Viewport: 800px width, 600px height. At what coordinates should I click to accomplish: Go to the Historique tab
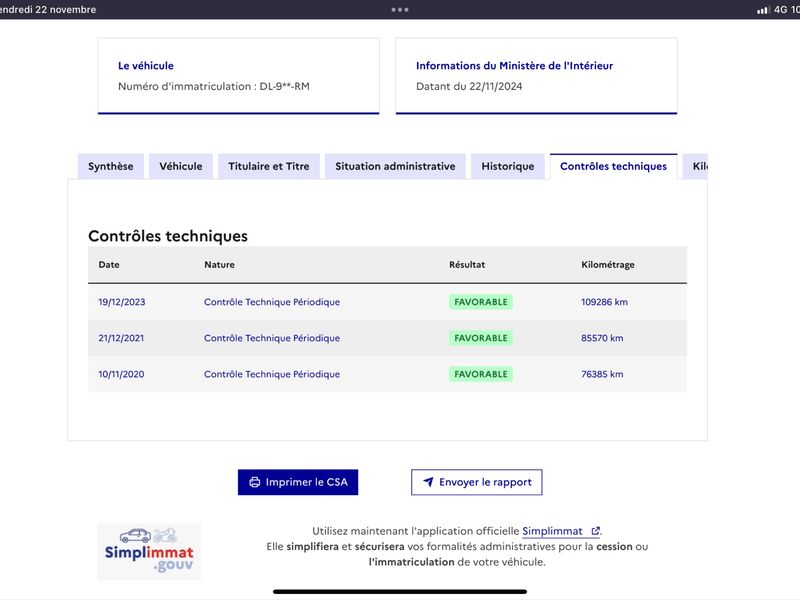pos(508,166)
